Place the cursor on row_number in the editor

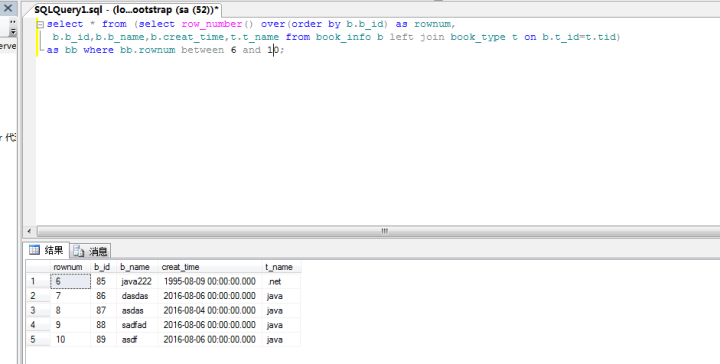(212, 24)
